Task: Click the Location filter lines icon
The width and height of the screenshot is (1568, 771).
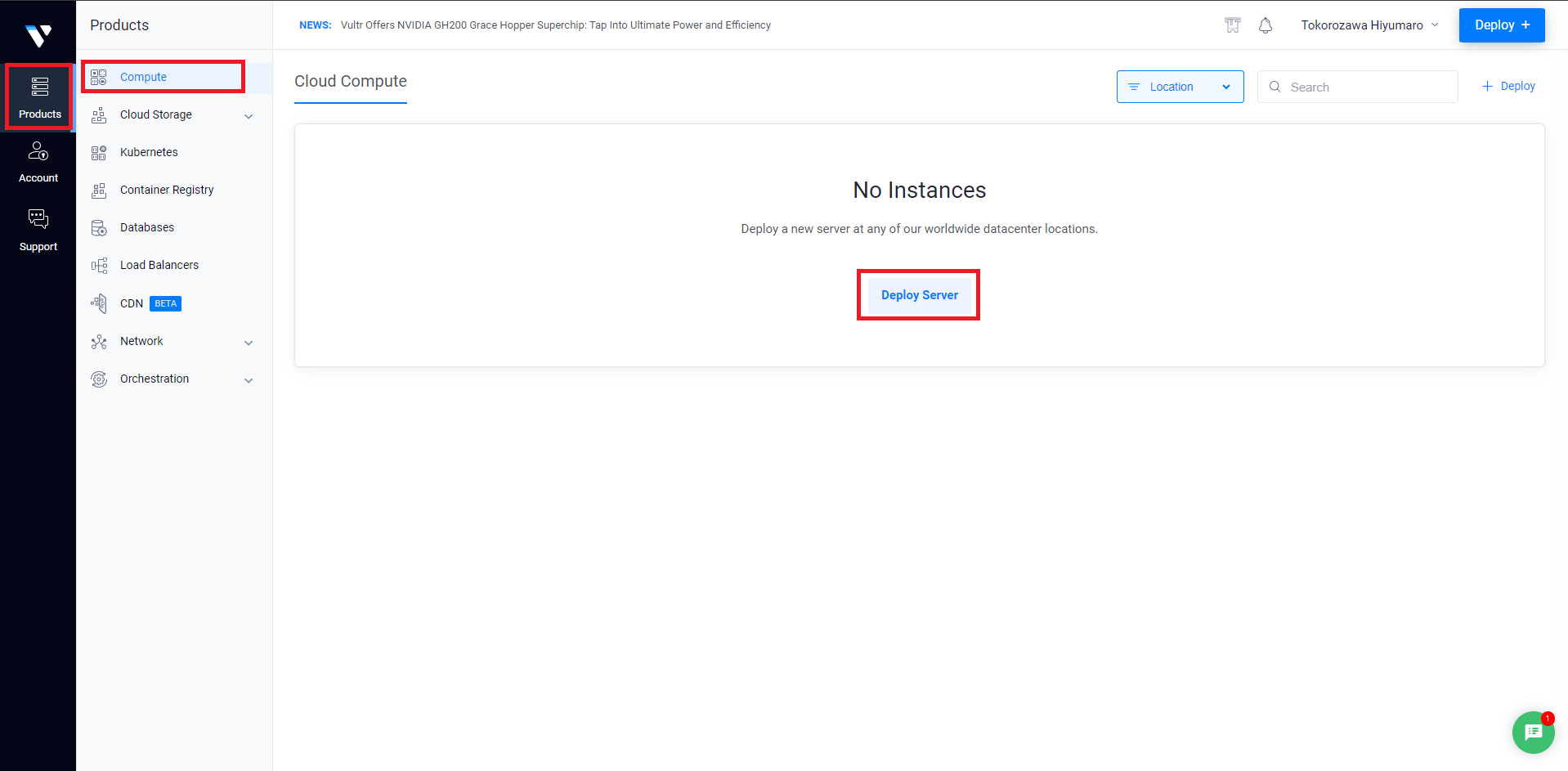Action: [1134, 87]
